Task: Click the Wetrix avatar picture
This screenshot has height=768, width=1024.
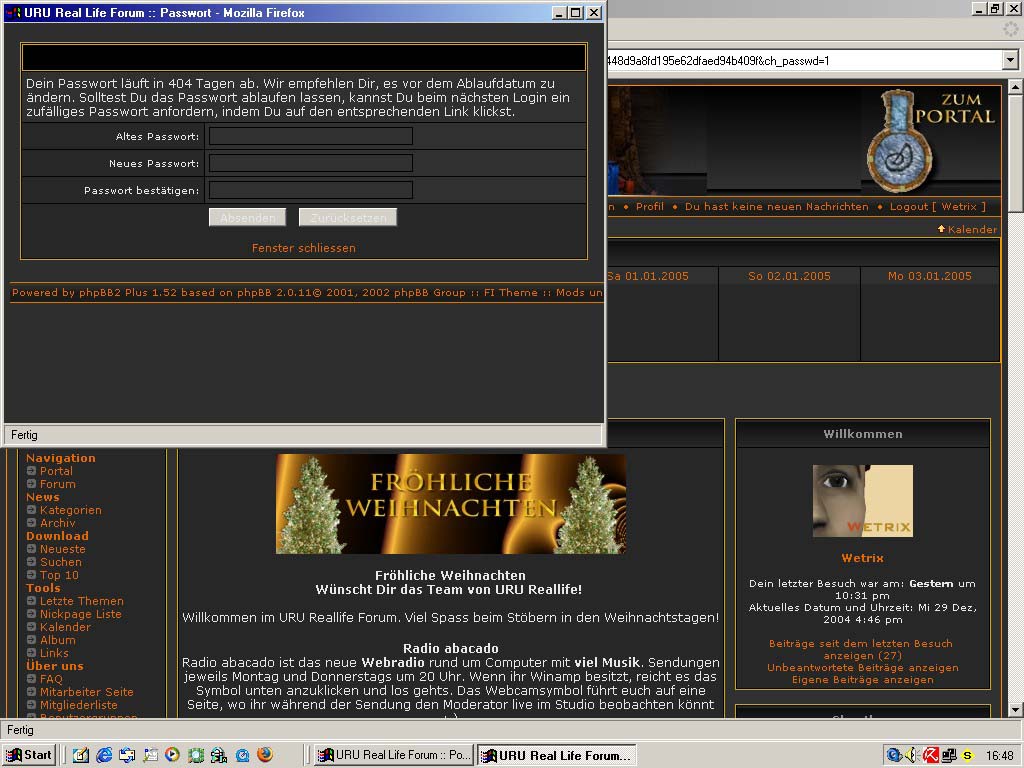Action: click(862, 501)
